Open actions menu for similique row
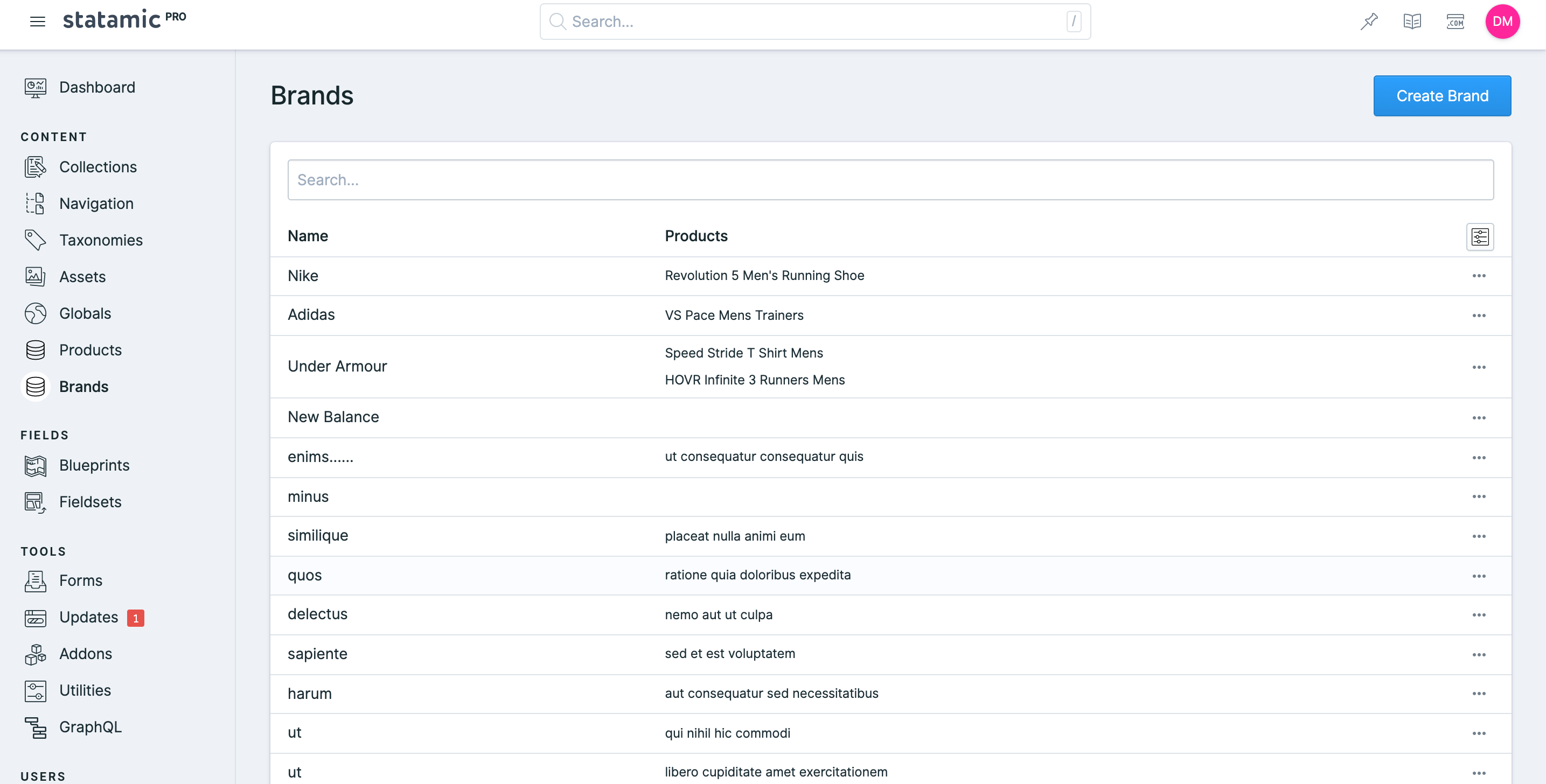The height and width of the screenshot is (784, 1546). [x=1479, y=536]
